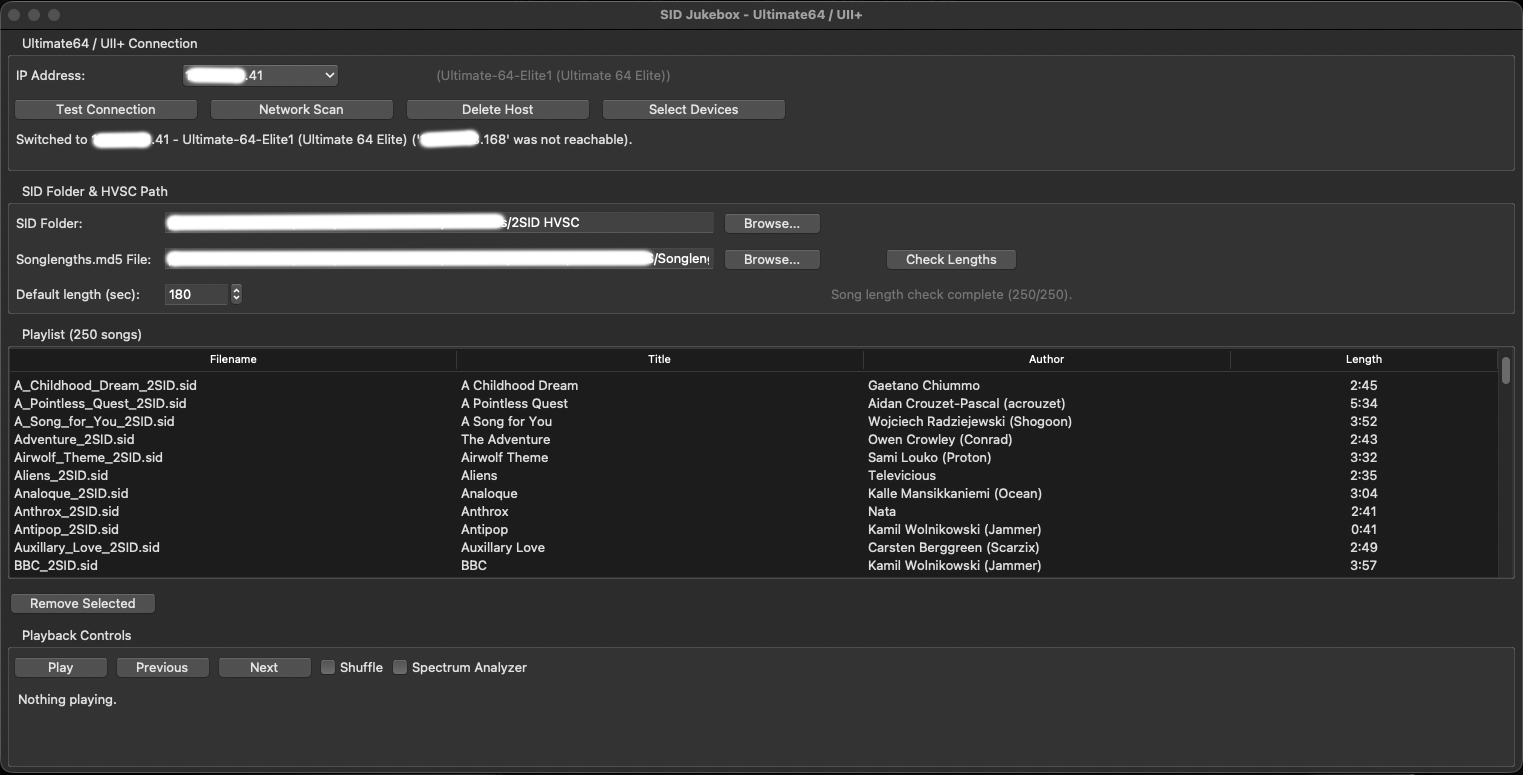Select file Analoque_2SID.sid

coord(71,493)
